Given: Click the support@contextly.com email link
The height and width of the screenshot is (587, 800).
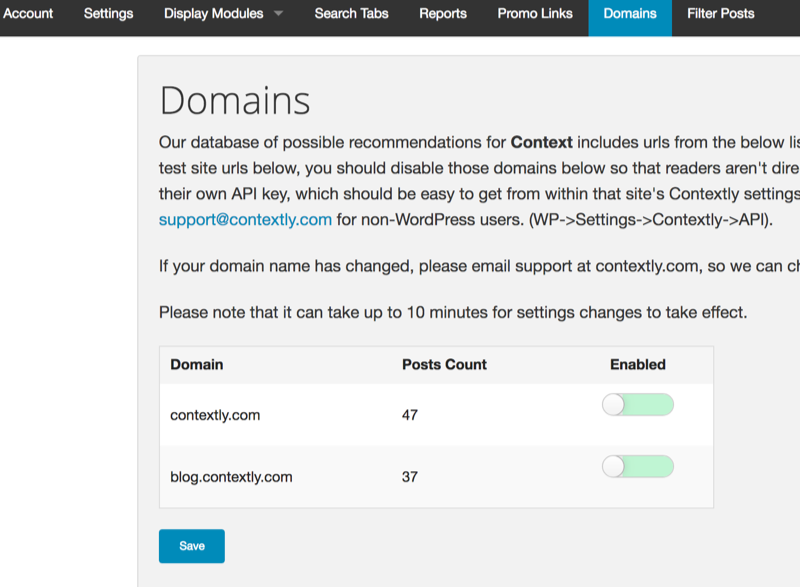Looking at the screenshot, I should (x=245, y=219).
